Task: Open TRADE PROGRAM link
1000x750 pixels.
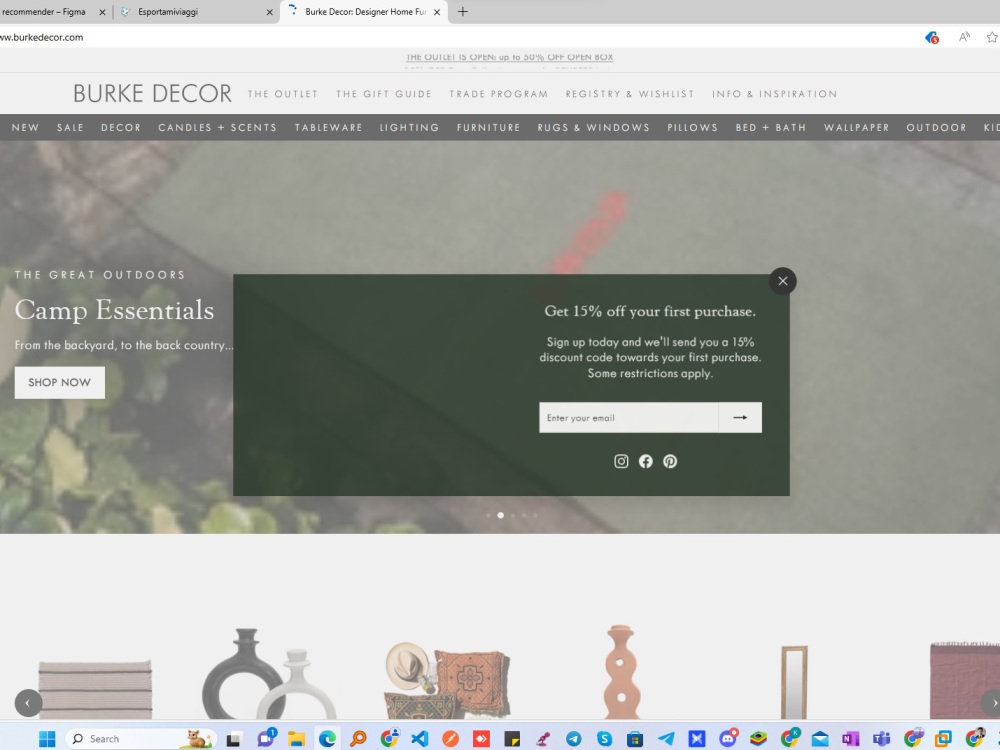Action: tap(499, 94)
